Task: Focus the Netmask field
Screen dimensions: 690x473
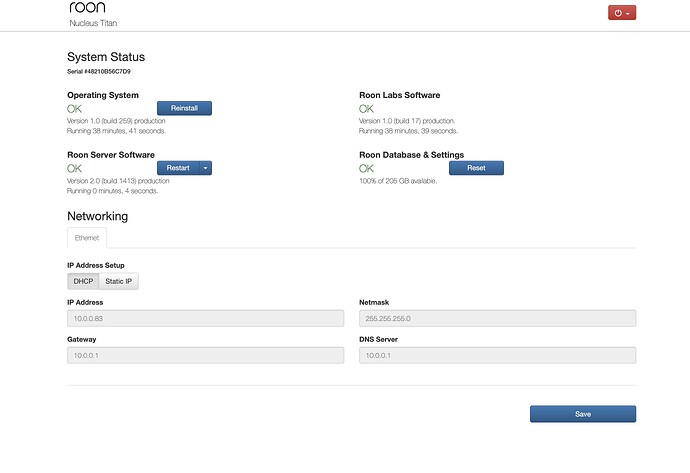Action: (497, 319)
